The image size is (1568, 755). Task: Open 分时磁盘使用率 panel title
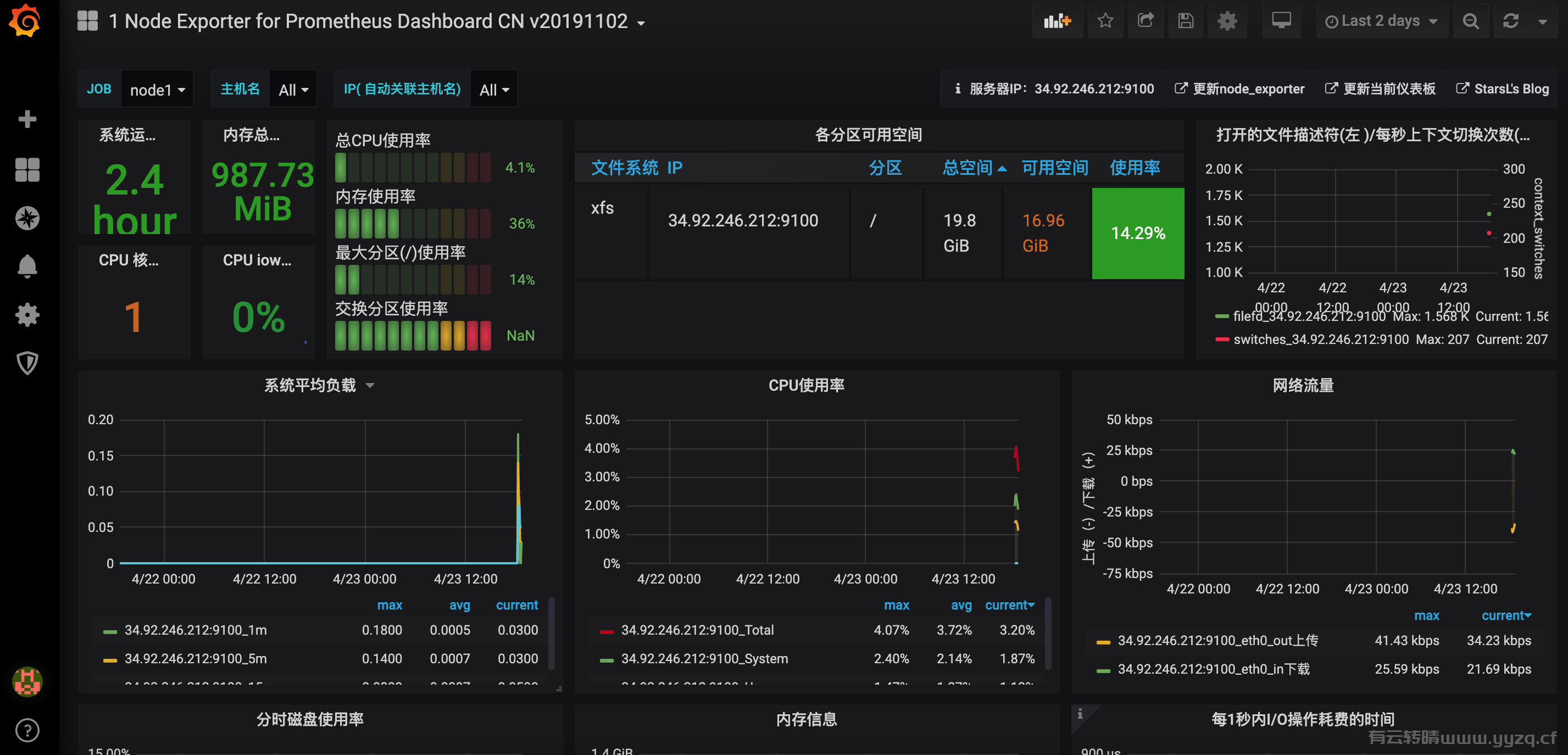pos(310,719)
